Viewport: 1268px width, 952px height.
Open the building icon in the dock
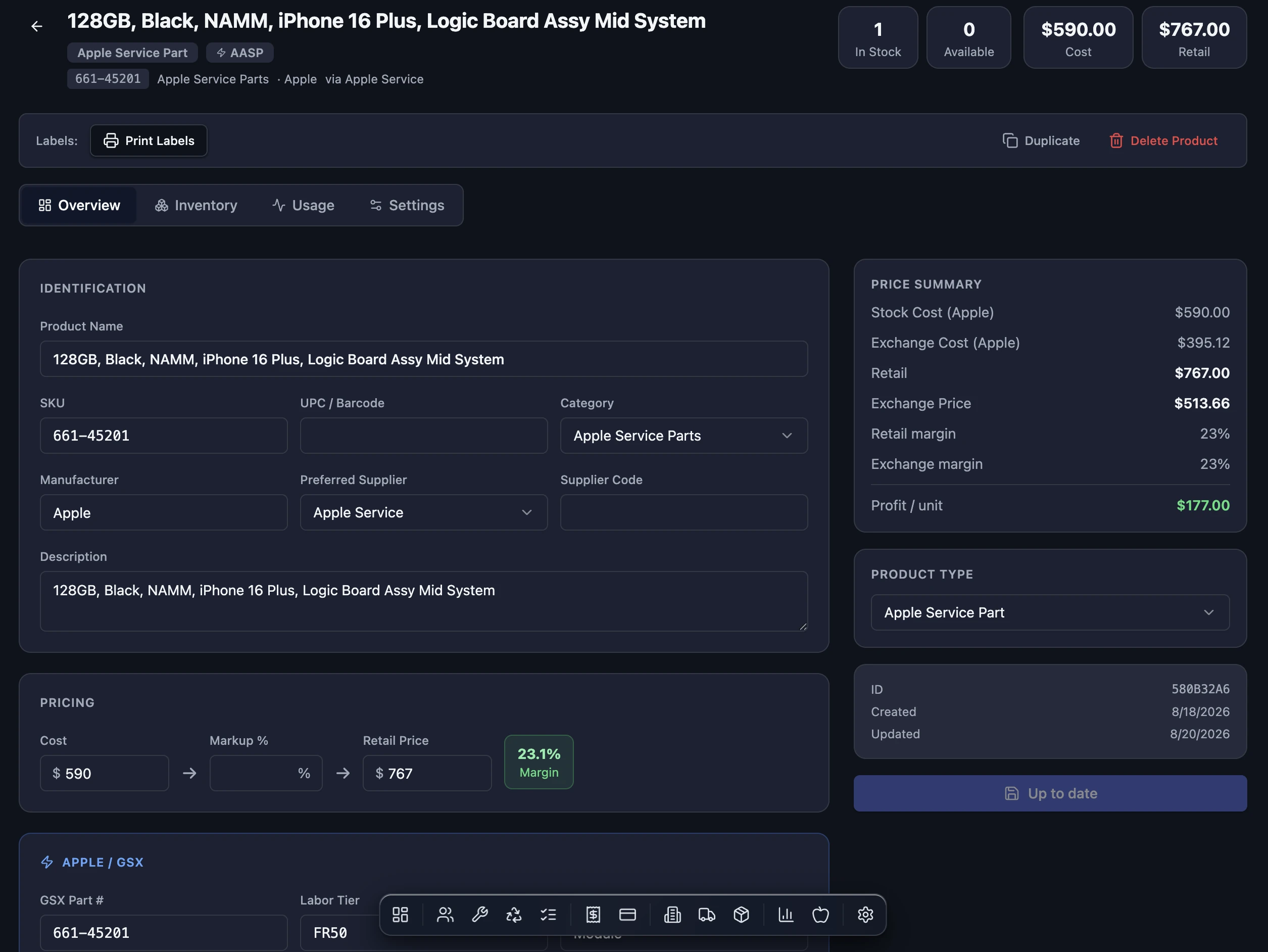click(x=672, y=915)
